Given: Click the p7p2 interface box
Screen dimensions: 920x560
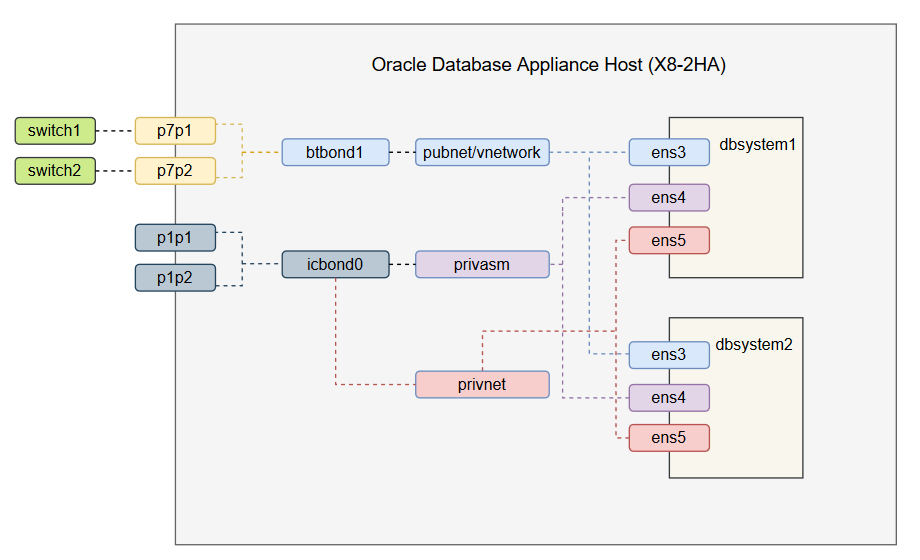Looking at the screenshot, I should coord(175,171).
